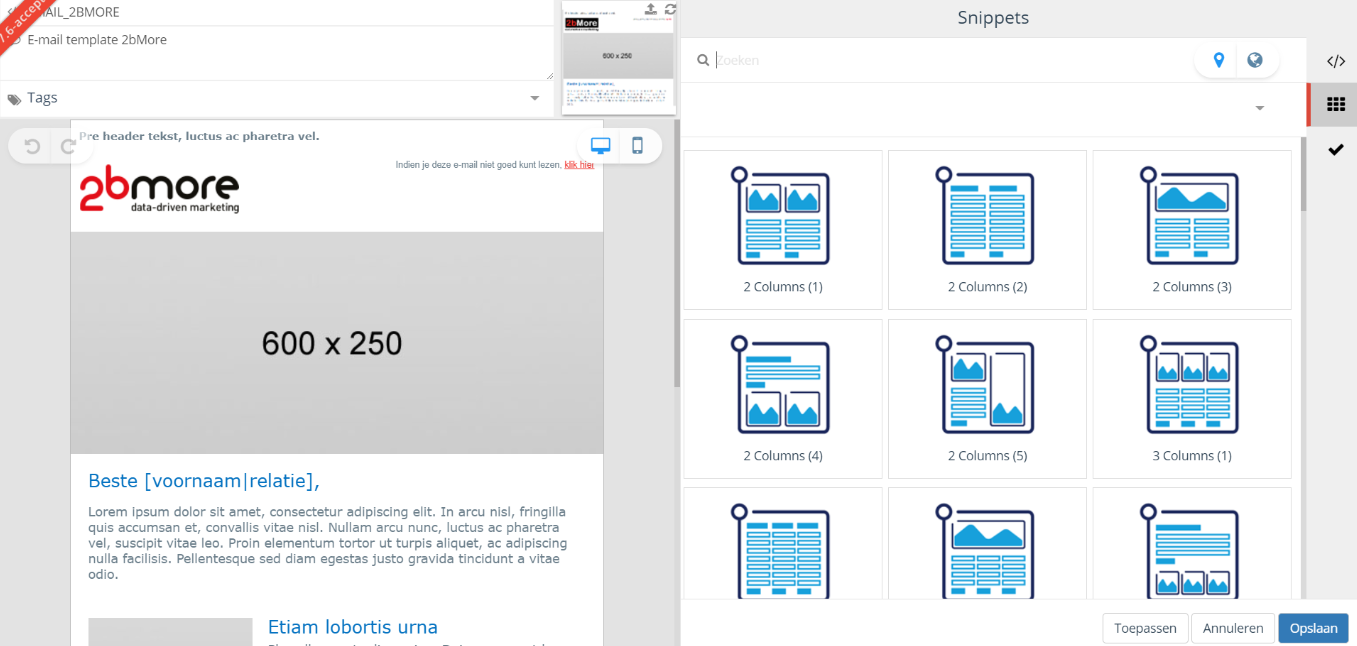
Task: Switch to mobile preview mode
Action: click(x=637, y=146)
